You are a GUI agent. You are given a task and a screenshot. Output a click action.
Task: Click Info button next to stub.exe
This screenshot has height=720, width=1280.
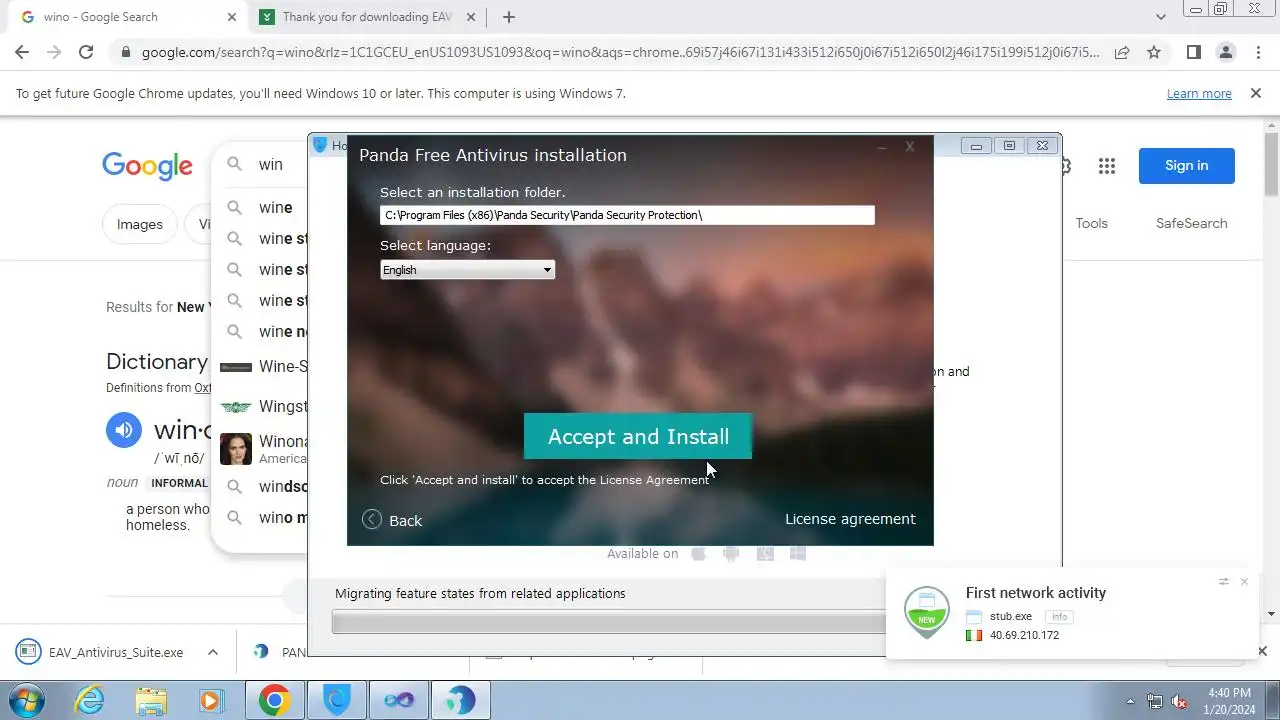click(1059, 617)
